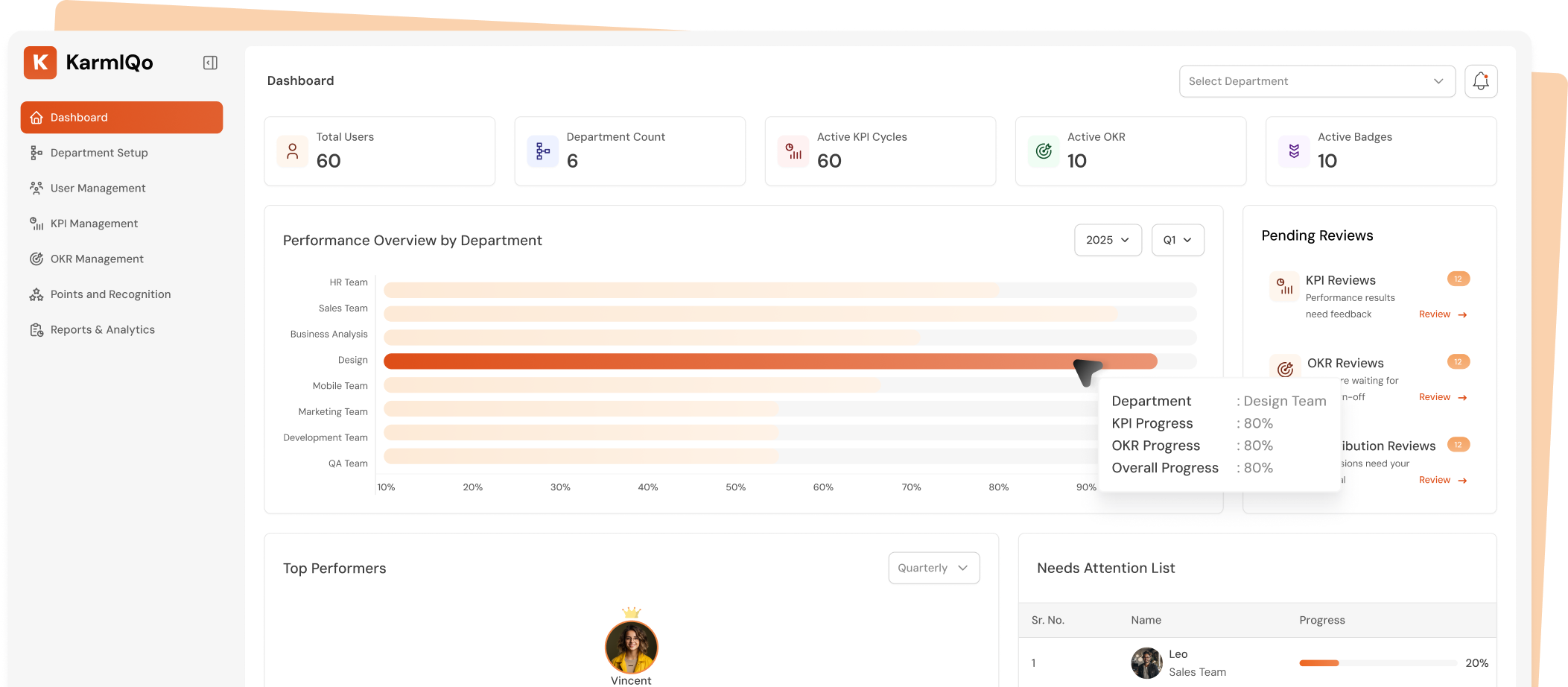Screen dimensions: 1568x687
Task: Click the 12 badge on KPI Reviews
Action: [1458, 279]
